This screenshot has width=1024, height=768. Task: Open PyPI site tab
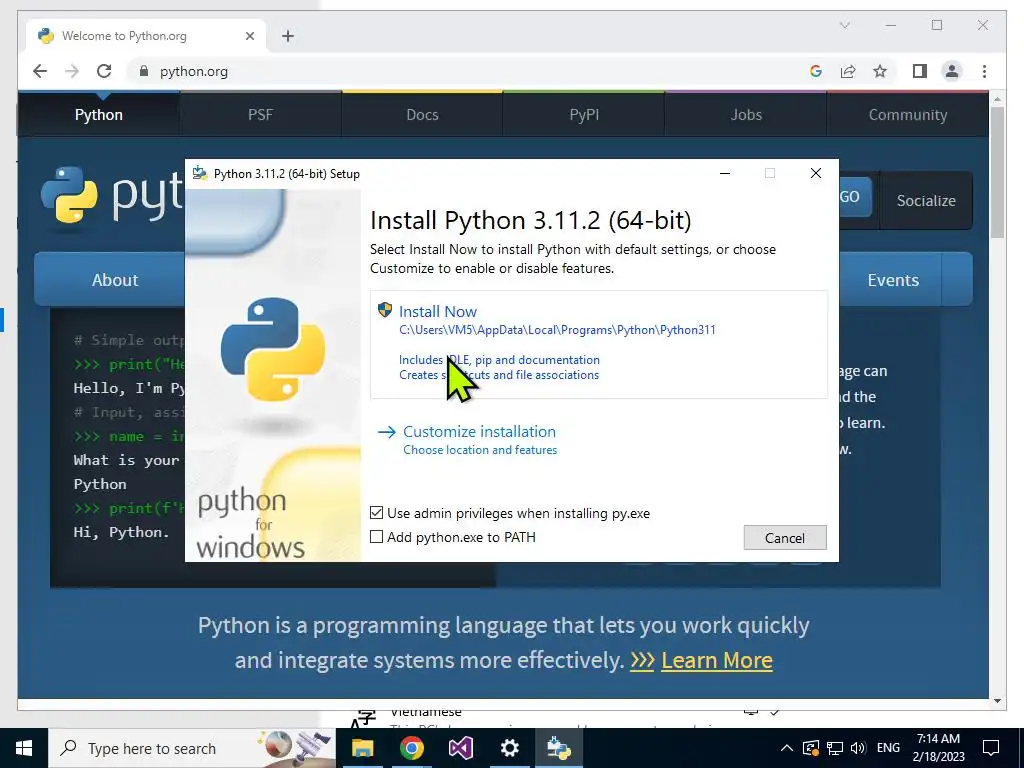coord(584,114)
